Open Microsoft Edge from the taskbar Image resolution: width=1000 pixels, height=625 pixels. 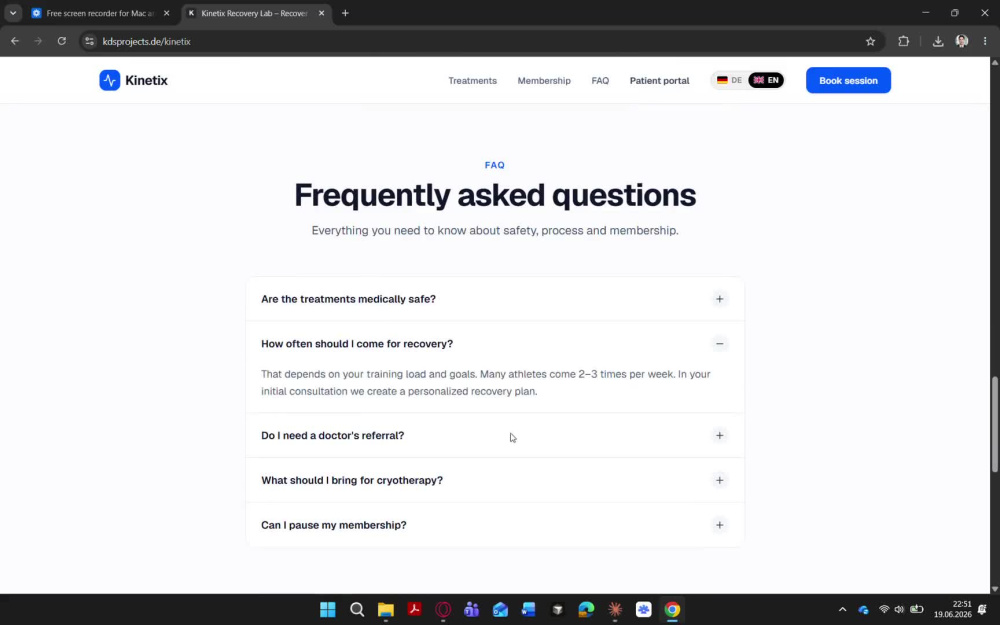pyautogui.click(x=586, y=610)
